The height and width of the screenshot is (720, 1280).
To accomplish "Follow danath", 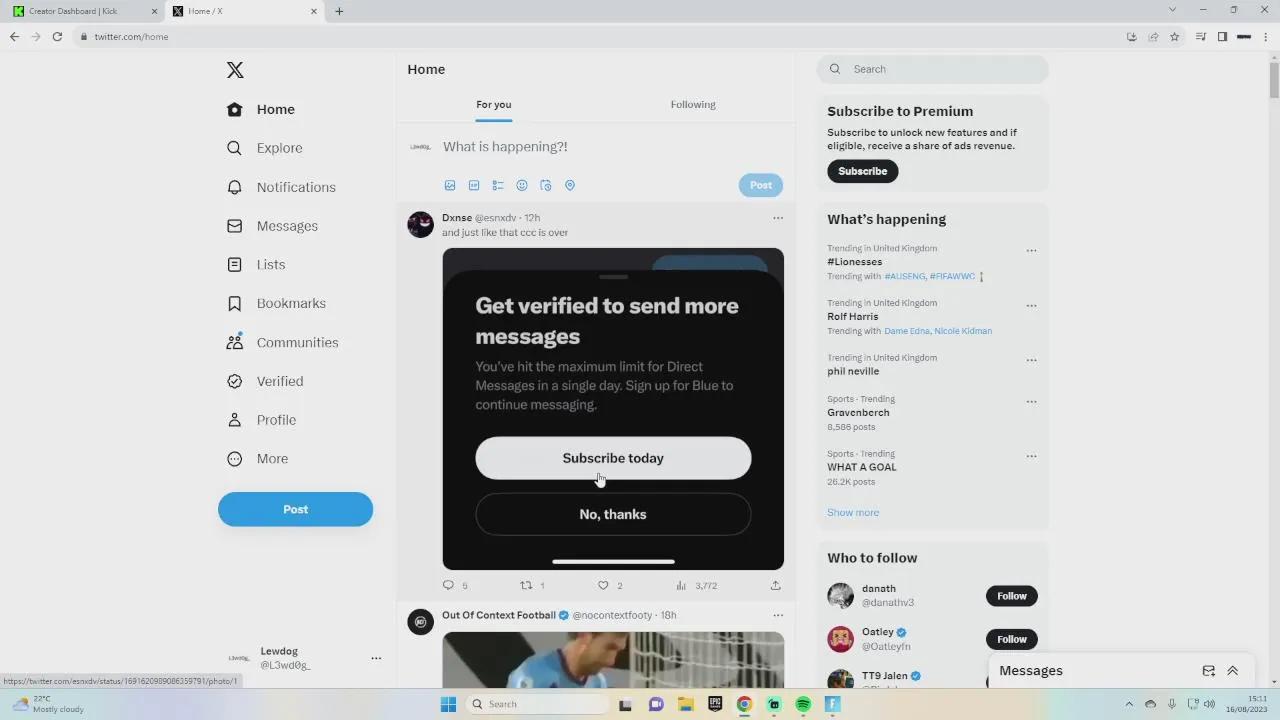I will coord(1011,596).
